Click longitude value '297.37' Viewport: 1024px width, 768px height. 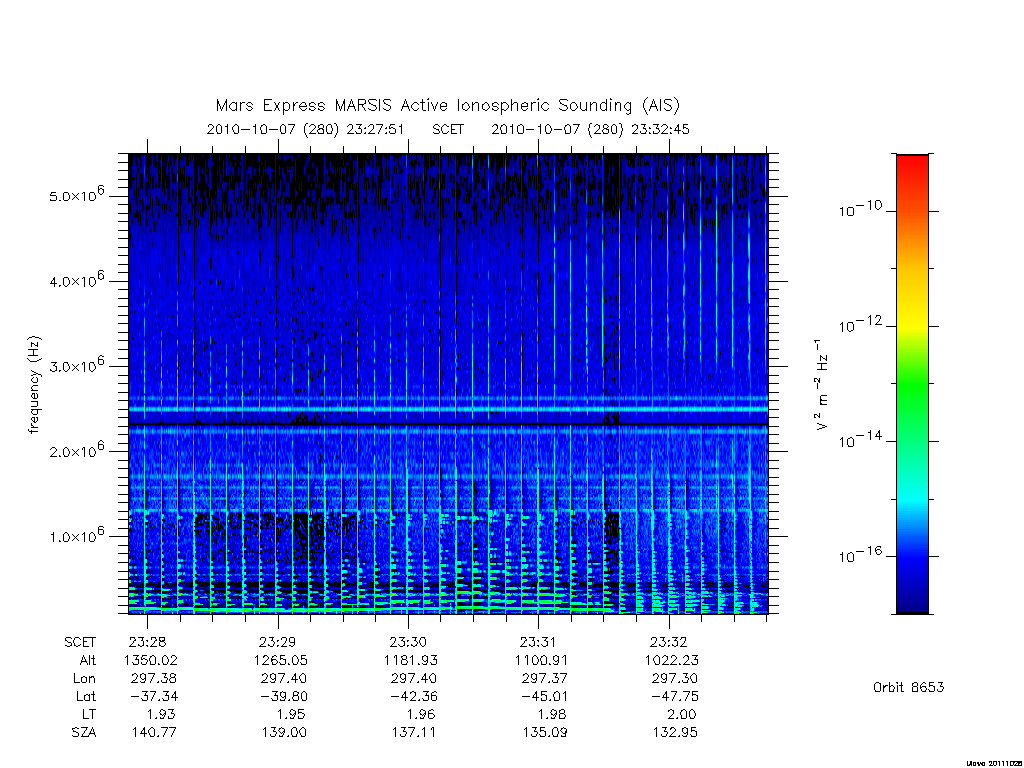(545, 679)
